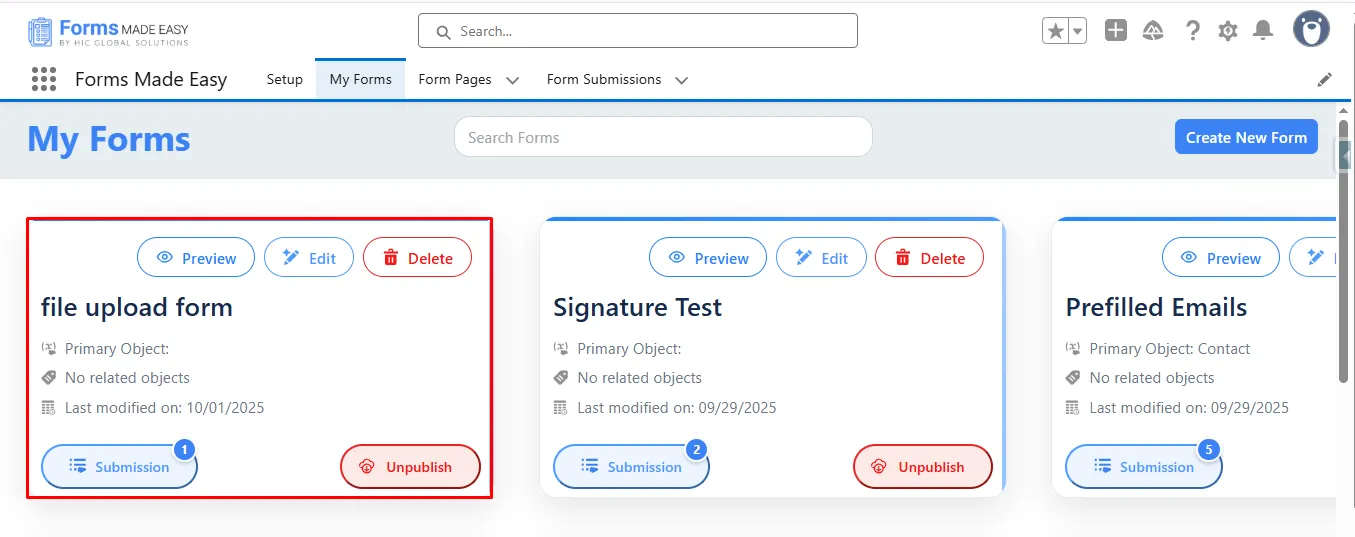Preview the file upload form

click(196, 258)
